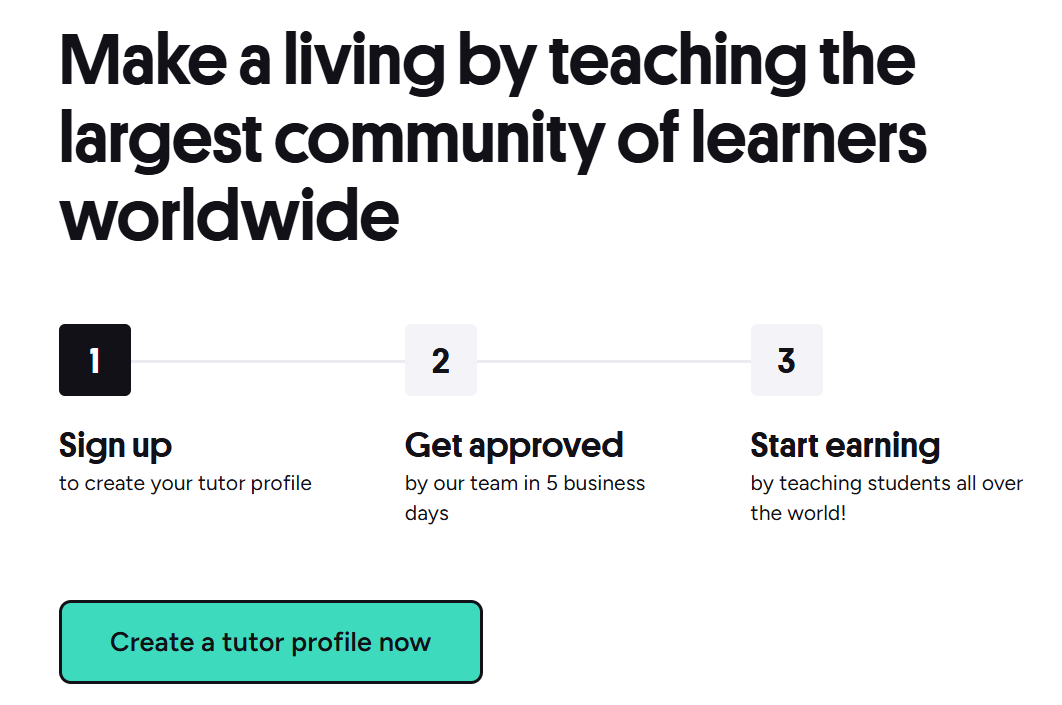Click 'by our team in 5 business' text
The image size is (1062, 705).
pos(525,484)
